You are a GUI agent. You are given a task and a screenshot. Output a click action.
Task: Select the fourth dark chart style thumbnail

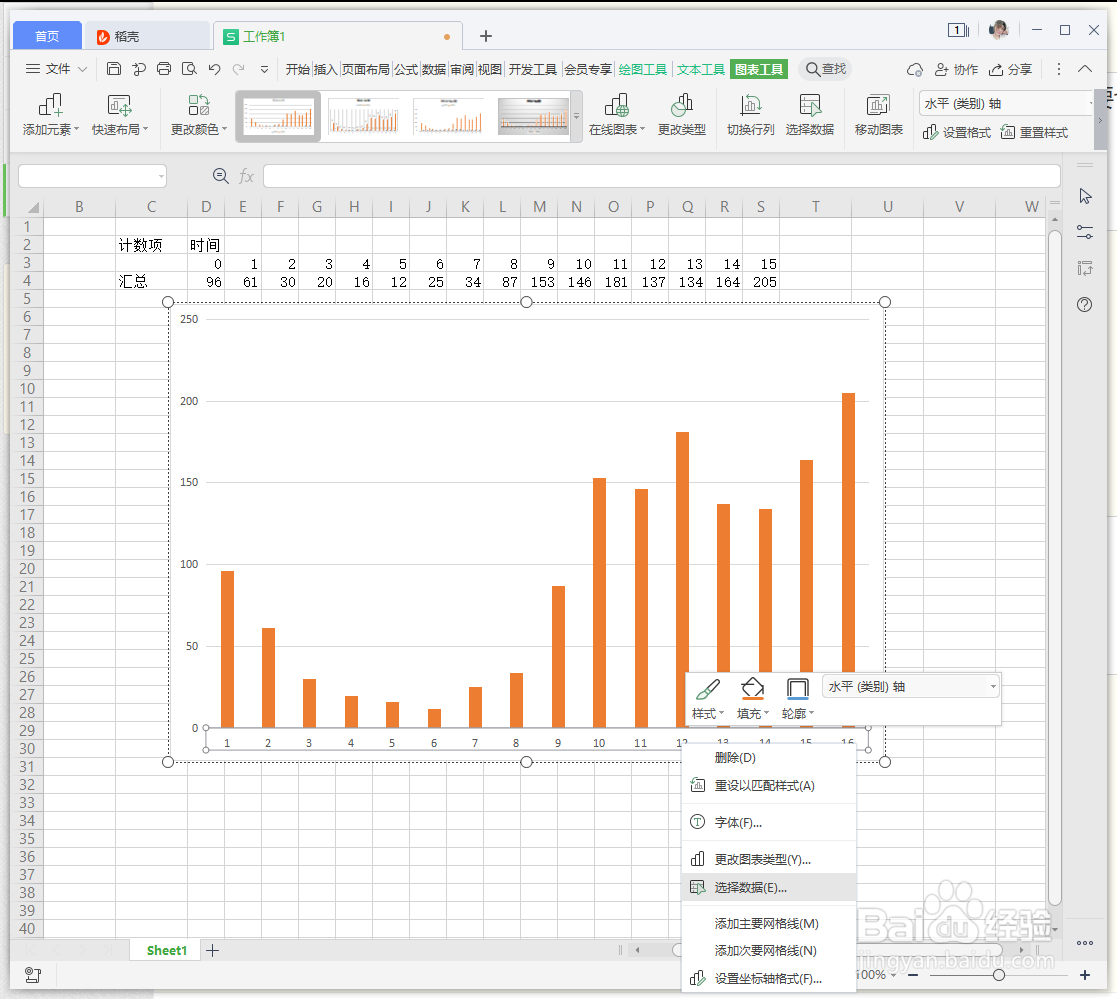[533, 116]
